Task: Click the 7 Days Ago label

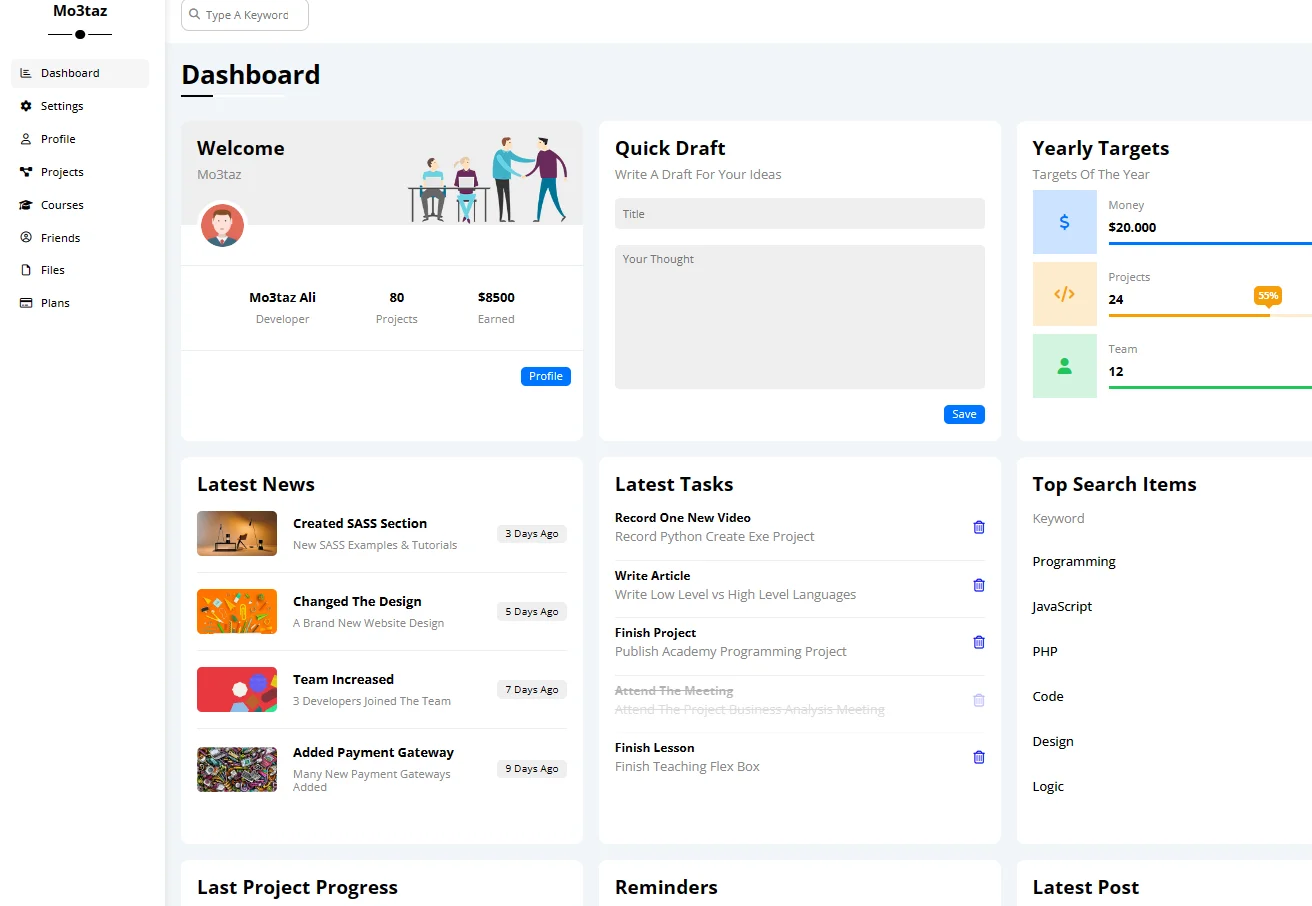Action: (532, 690)
